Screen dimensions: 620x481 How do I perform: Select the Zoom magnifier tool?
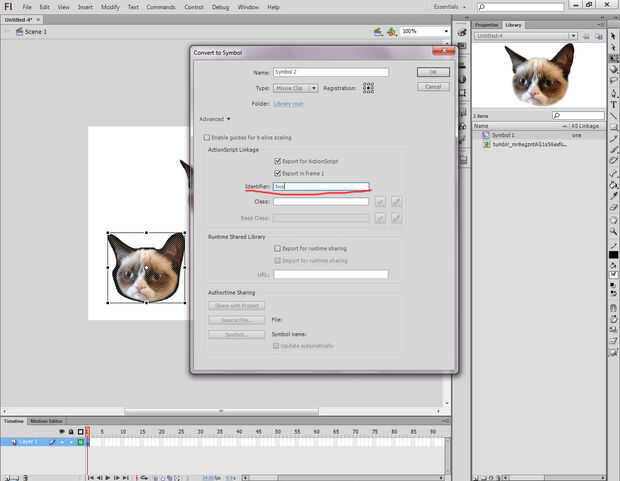pos(613,230)
